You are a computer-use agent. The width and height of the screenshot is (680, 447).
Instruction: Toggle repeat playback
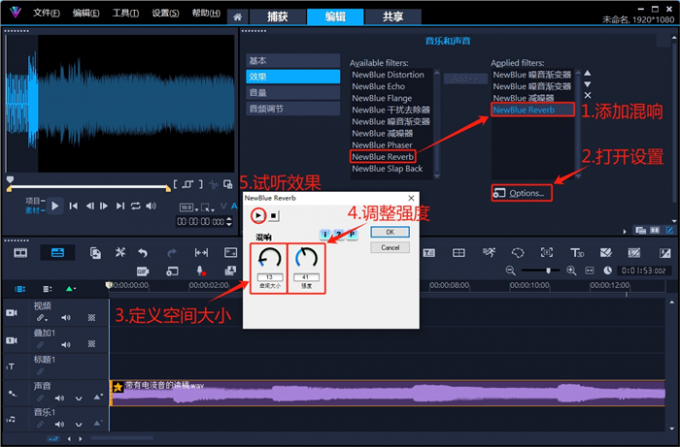pyautogui.click(x=136, y=206)
